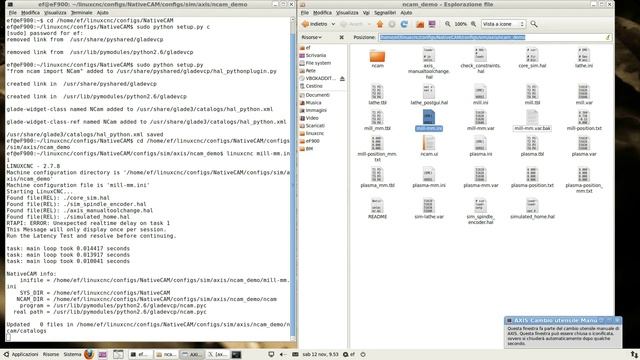The width and height of the screenshot is (640, 360).
Task: Open the Visualizza menu in the file browser
Action: coord(347,13)
